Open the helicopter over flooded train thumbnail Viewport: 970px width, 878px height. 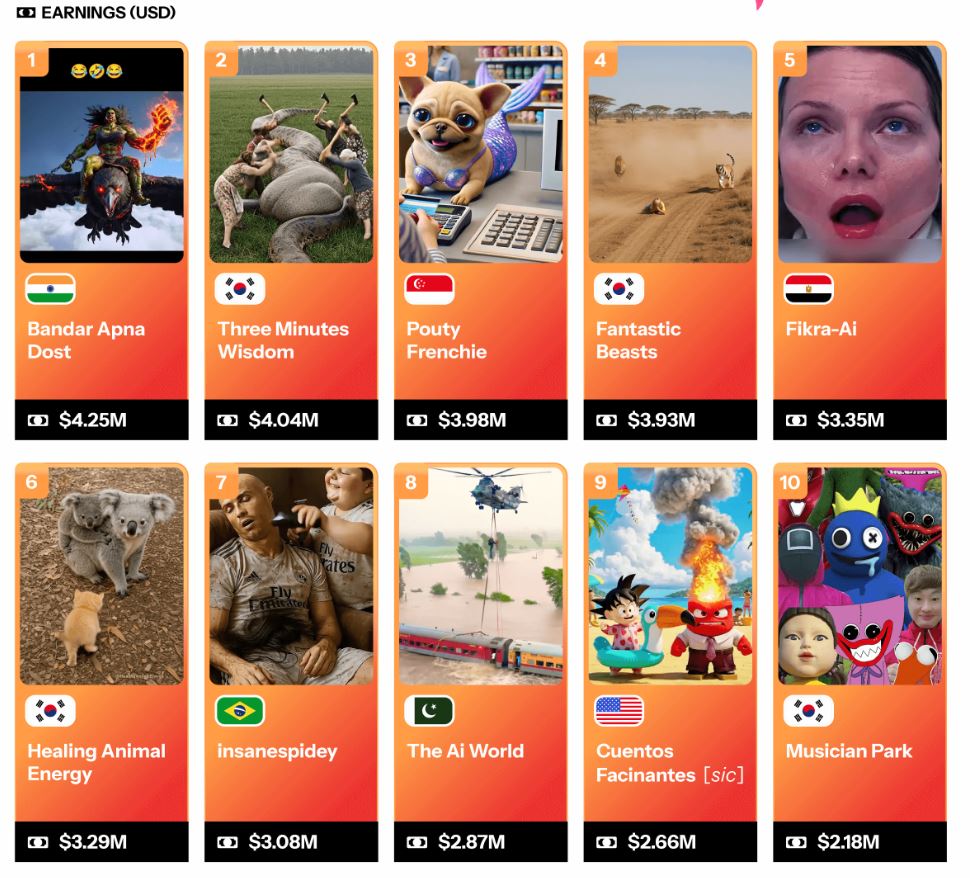coord(481,576)
